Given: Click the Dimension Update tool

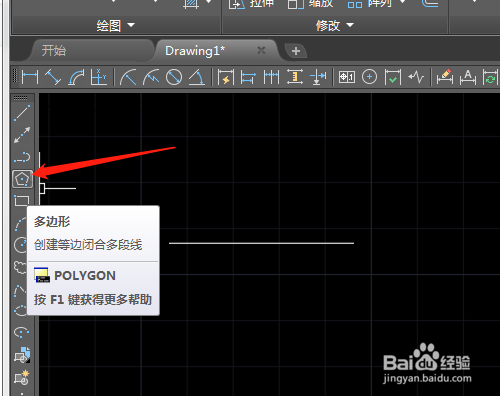Looking at the screenshot, I should (490, 77).
